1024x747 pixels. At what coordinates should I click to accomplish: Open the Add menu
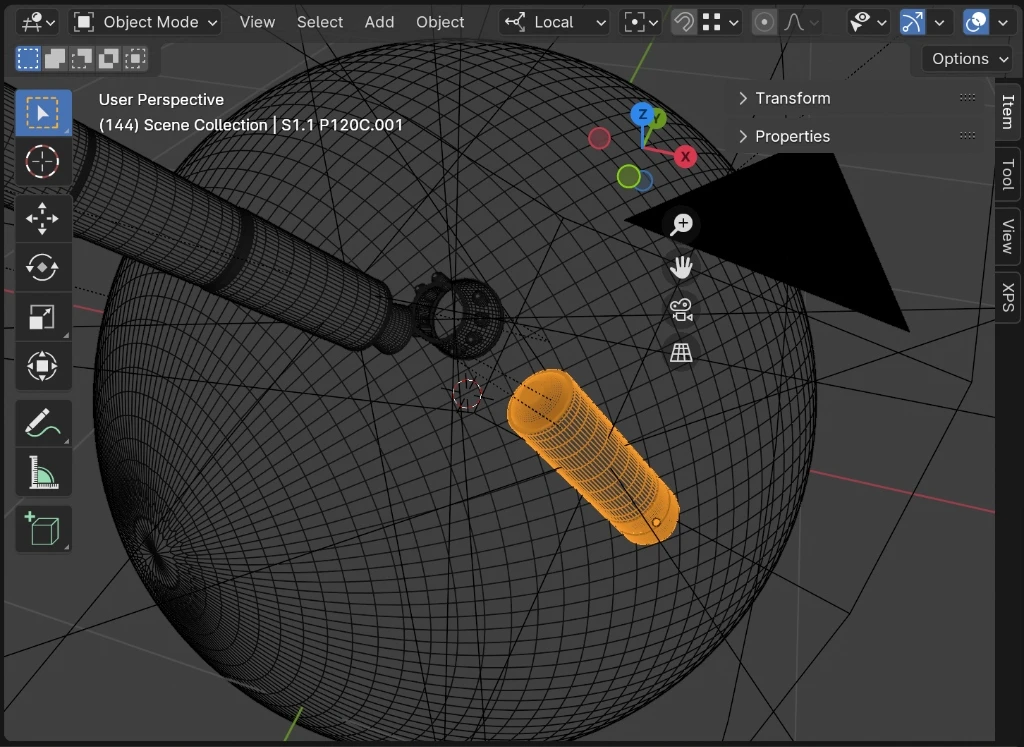[x=379, y=22]
